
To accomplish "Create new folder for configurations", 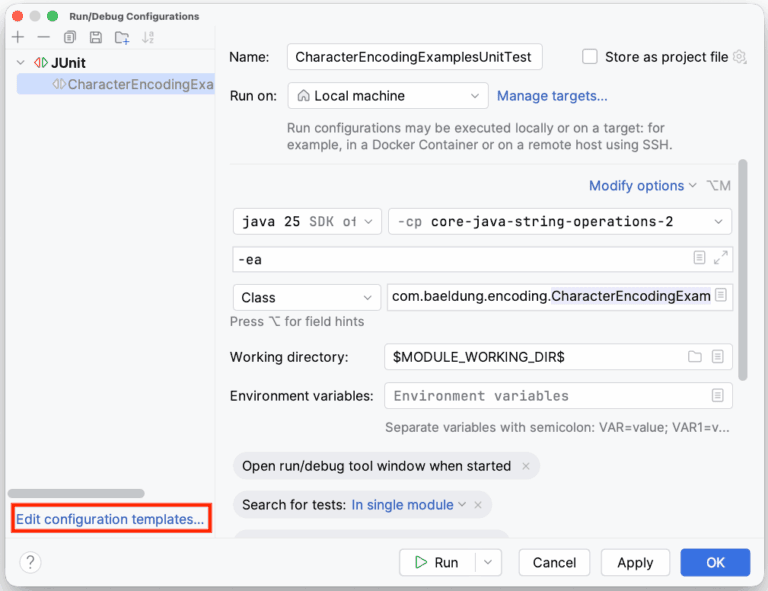I will (x=122, y=37).
